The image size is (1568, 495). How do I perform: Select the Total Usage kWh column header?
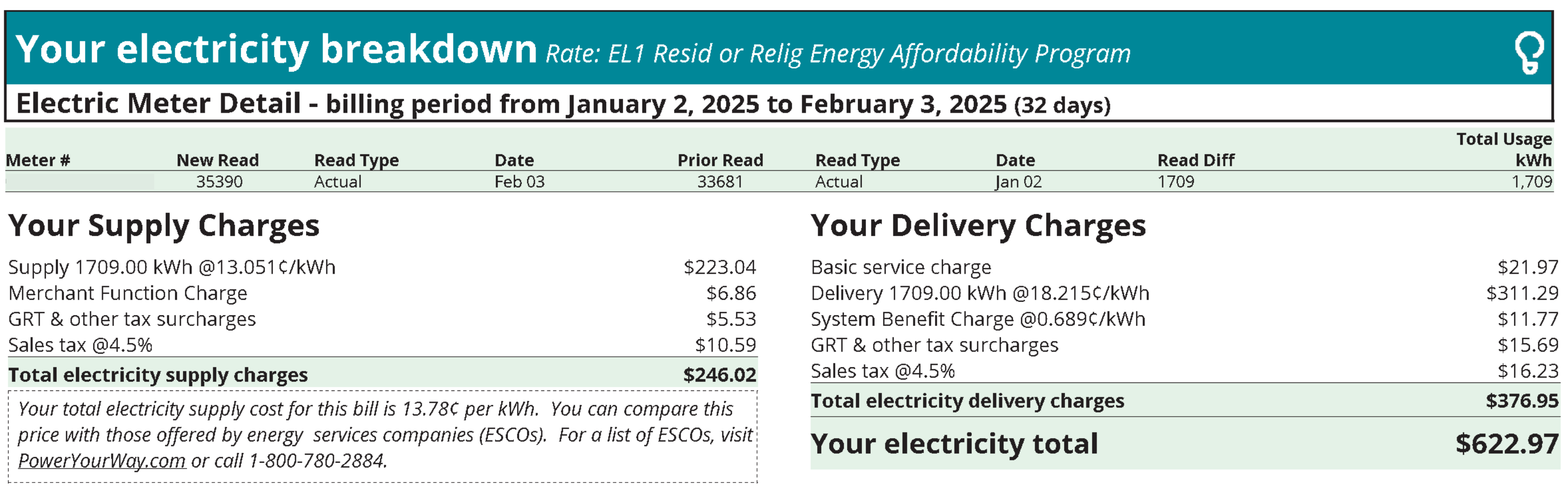(1504, 149)
